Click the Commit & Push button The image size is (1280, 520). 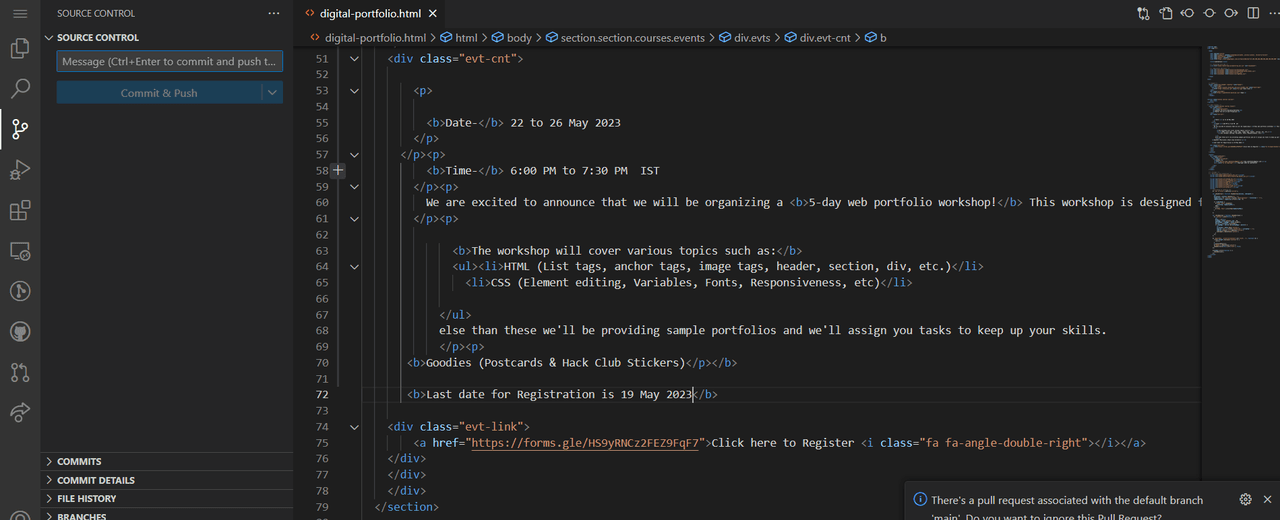click(x=159, y=93)
